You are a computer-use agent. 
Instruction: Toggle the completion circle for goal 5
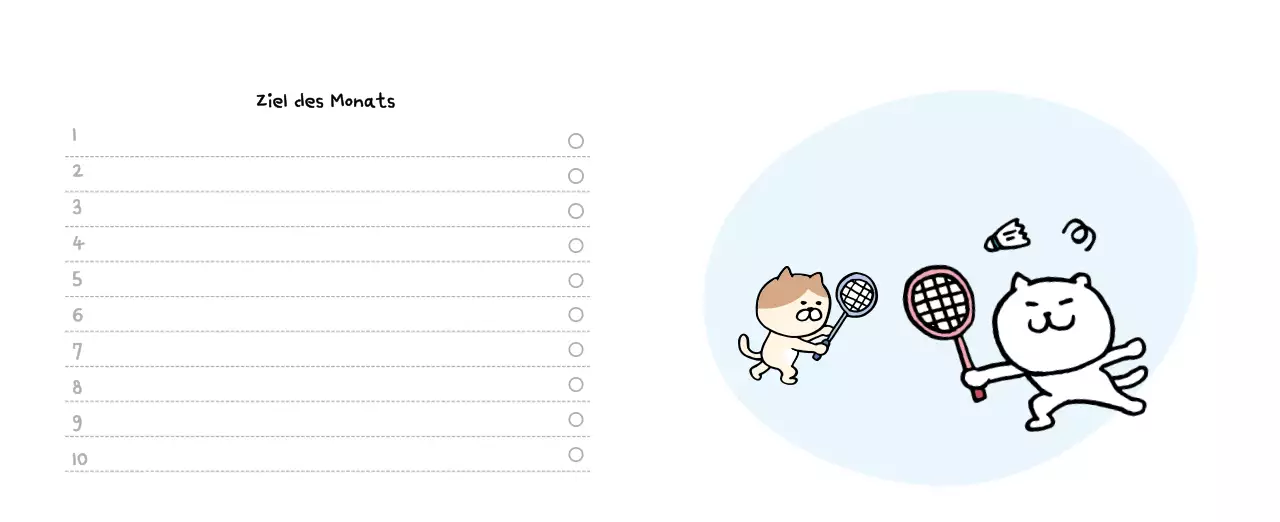point(576,281)
